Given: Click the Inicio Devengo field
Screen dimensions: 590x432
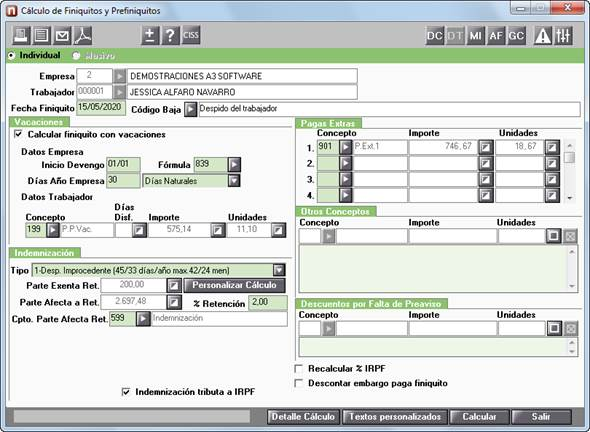Looking at the screenshot, I should pyautogui.click(x=123, y=164).
